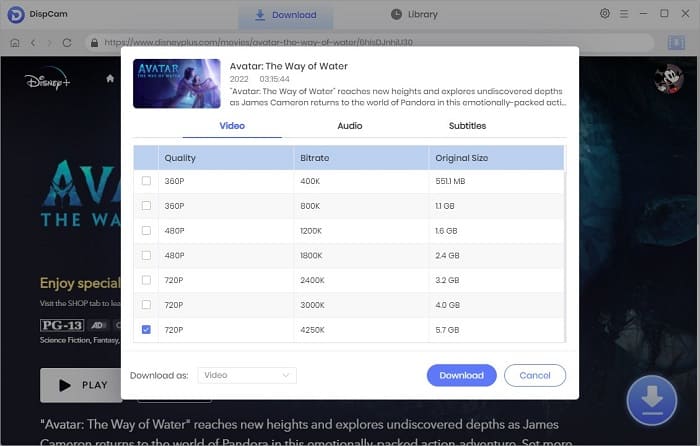Check the 480P 1200K quality row

click(x=146, y=230)
